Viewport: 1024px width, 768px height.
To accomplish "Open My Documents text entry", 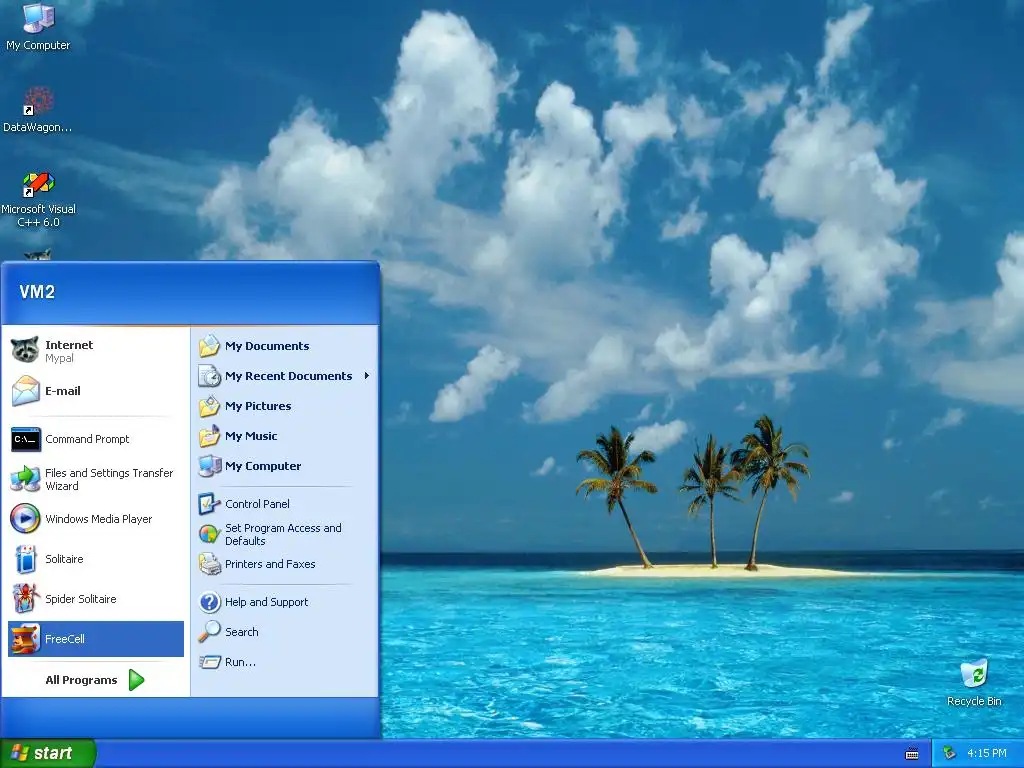I will click(x=267, y=346).
